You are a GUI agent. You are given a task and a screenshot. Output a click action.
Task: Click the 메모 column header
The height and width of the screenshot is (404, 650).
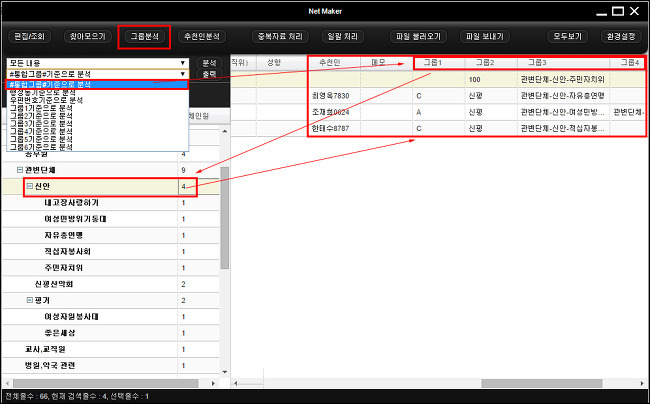click(x=386, y=63)
